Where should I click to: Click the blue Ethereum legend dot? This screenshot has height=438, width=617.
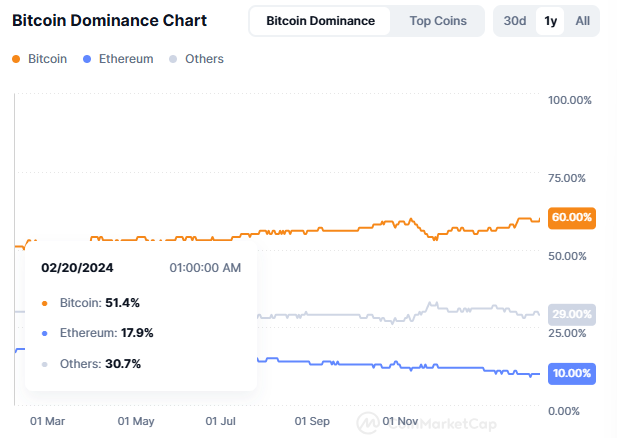point(87,59)
